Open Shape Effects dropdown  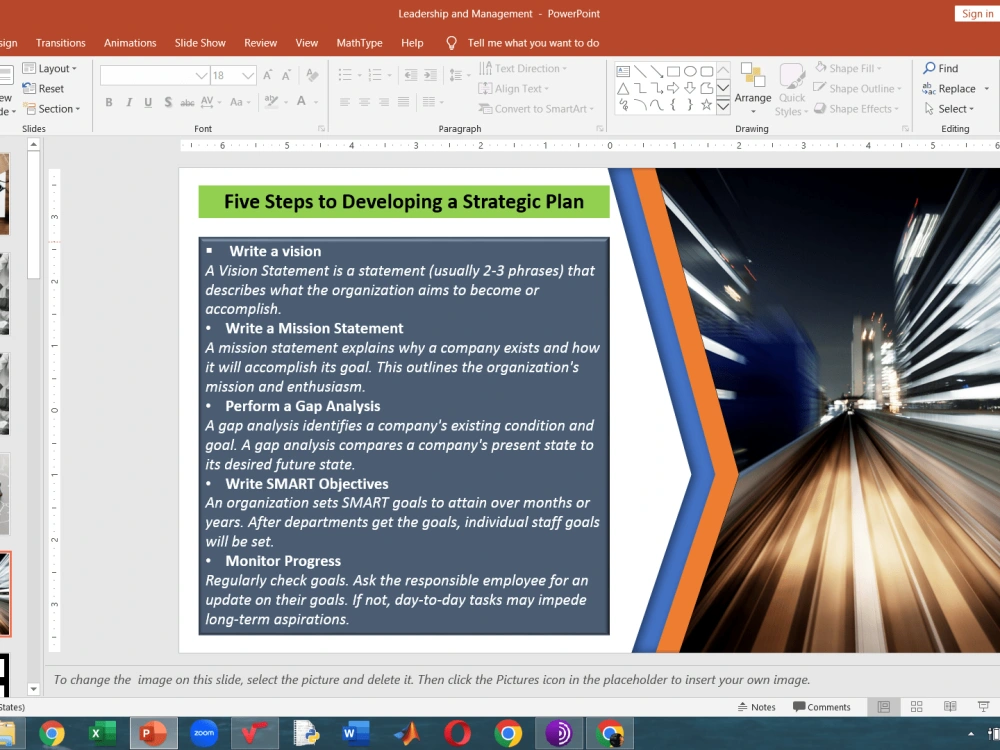tap(856, 109)
